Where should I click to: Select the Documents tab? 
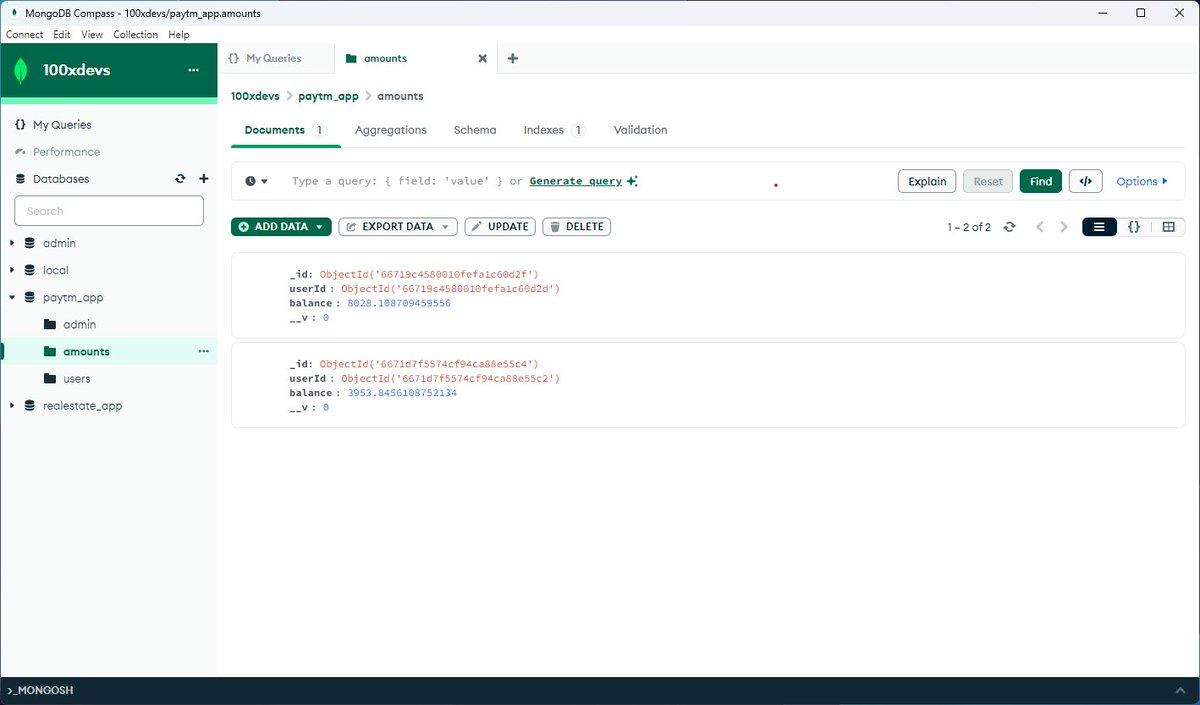(286, 130)
